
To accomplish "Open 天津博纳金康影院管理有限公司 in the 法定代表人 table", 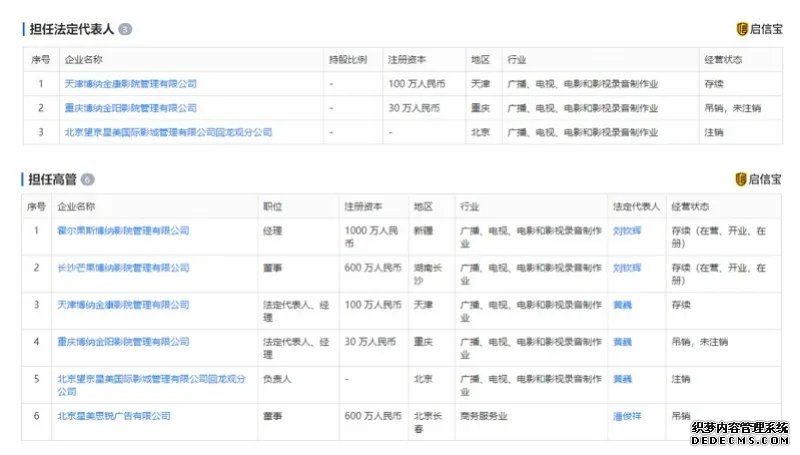I will pos(131,84).
